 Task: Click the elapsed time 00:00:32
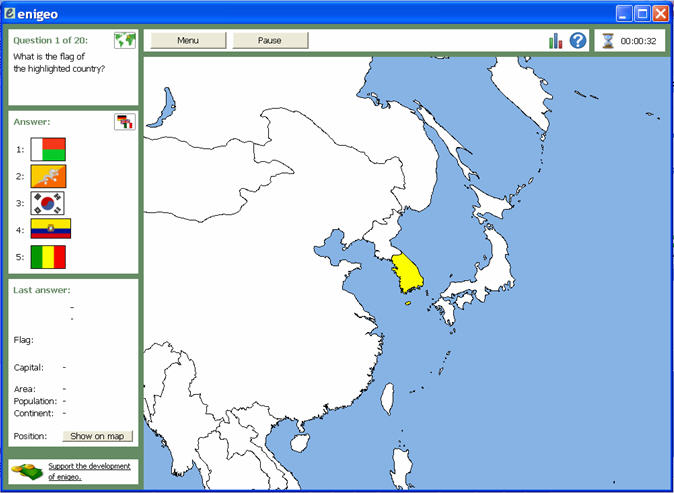pos(638,41)
